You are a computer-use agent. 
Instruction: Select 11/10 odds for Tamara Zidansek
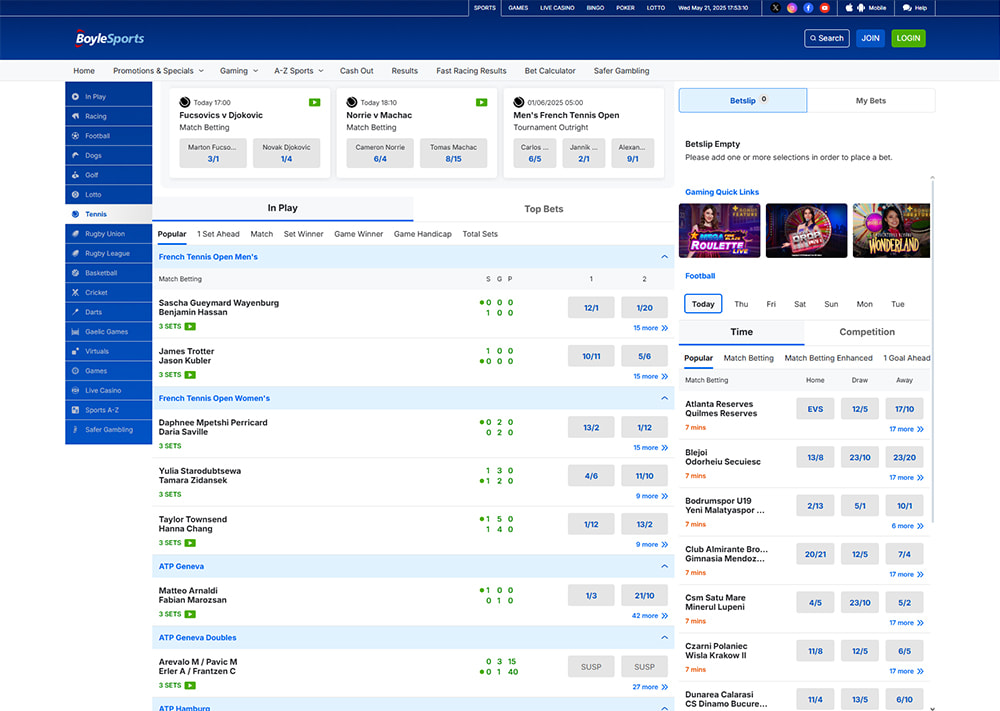pyautogui.click(x=644, y=476)
